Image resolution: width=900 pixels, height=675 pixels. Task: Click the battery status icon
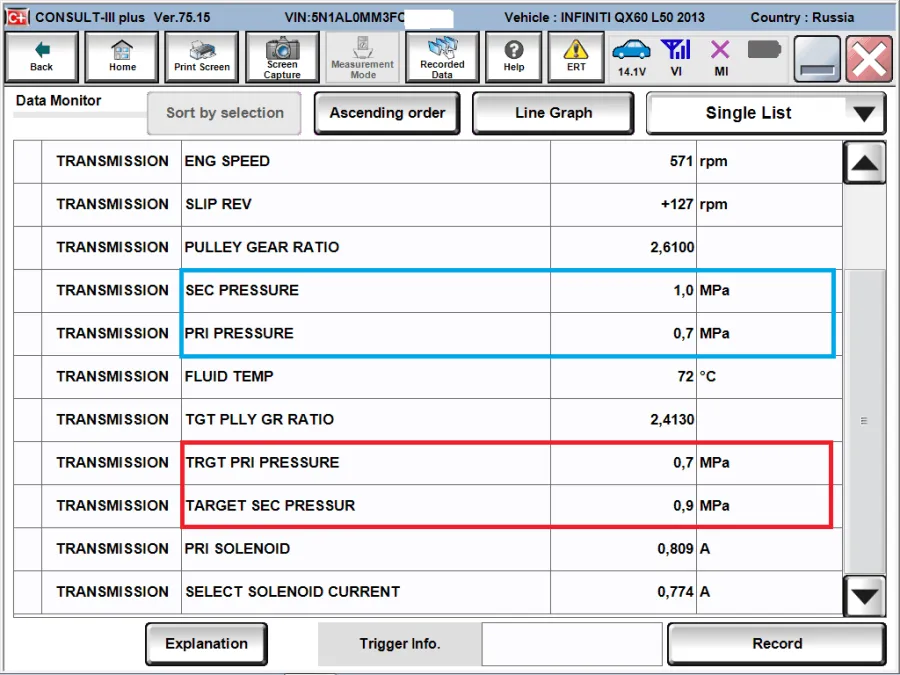pyautogui.click(x=764, y=50)
